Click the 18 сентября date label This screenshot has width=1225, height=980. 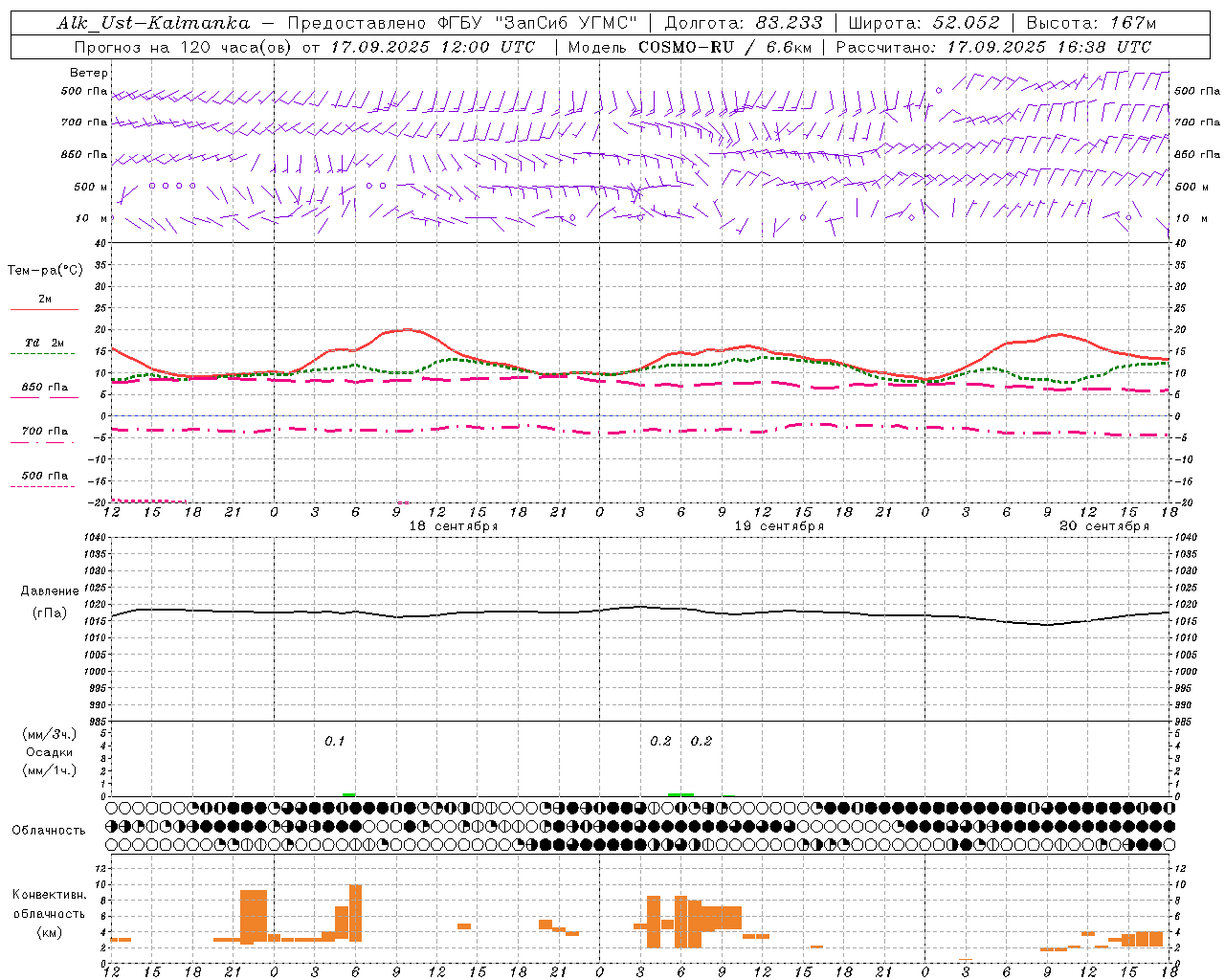point(454,526)
